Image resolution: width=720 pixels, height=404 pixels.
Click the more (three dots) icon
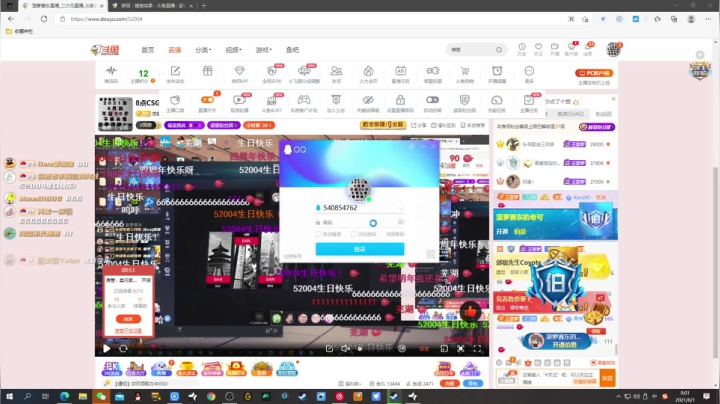click(x=529, y=71)
